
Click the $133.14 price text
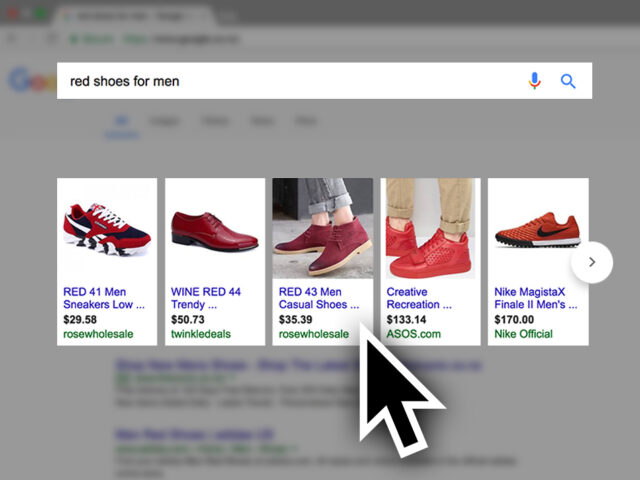[406, 320]
